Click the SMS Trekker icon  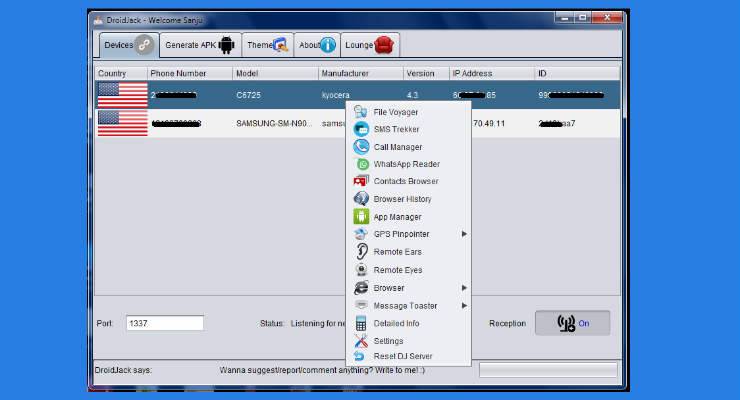361,129
